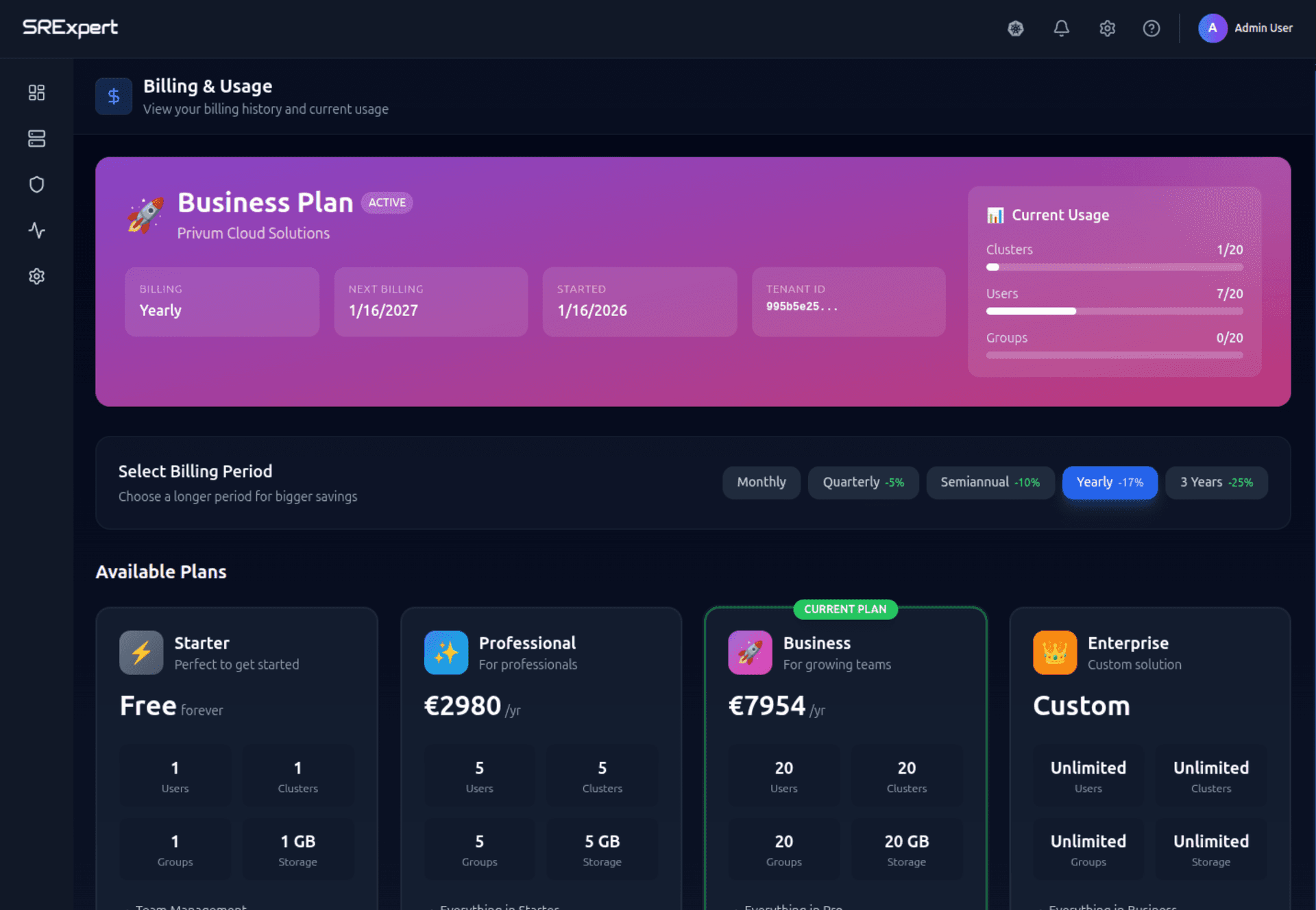Click the SRExpert logo

pos(70,28)
